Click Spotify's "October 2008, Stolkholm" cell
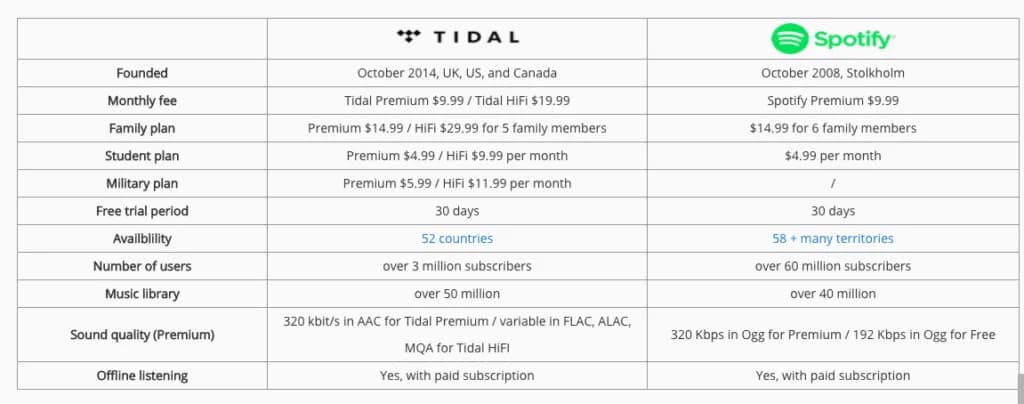Screen dimensions: 1024x404 [833, 73]
